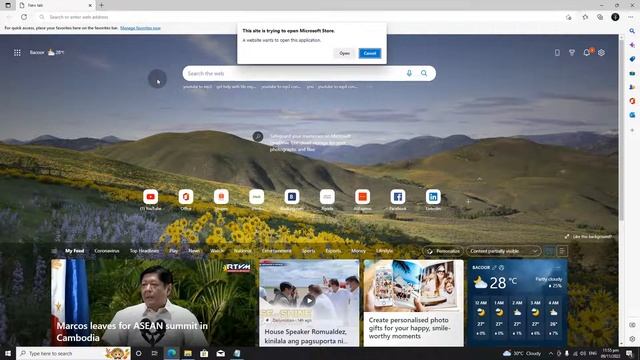This screenshot has height=360, width=640.
Task: Open the Action Center notification icon
Action: pos(629,353)
